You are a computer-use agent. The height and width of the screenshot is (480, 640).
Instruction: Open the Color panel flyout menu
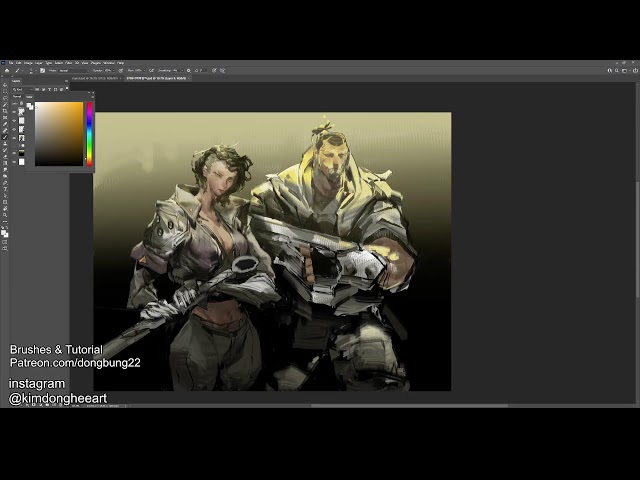(x=93, y=97)
